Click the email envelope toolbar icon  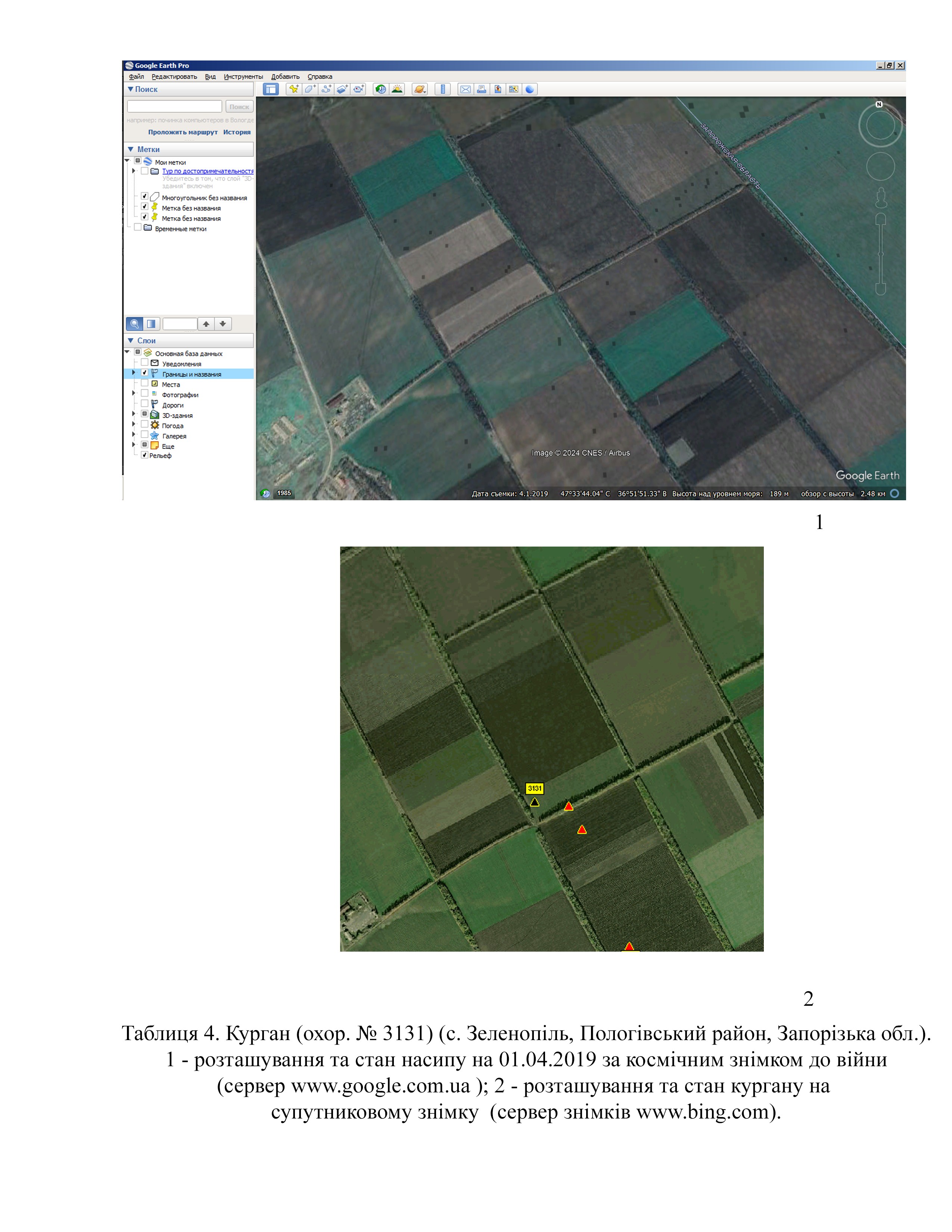465,89
